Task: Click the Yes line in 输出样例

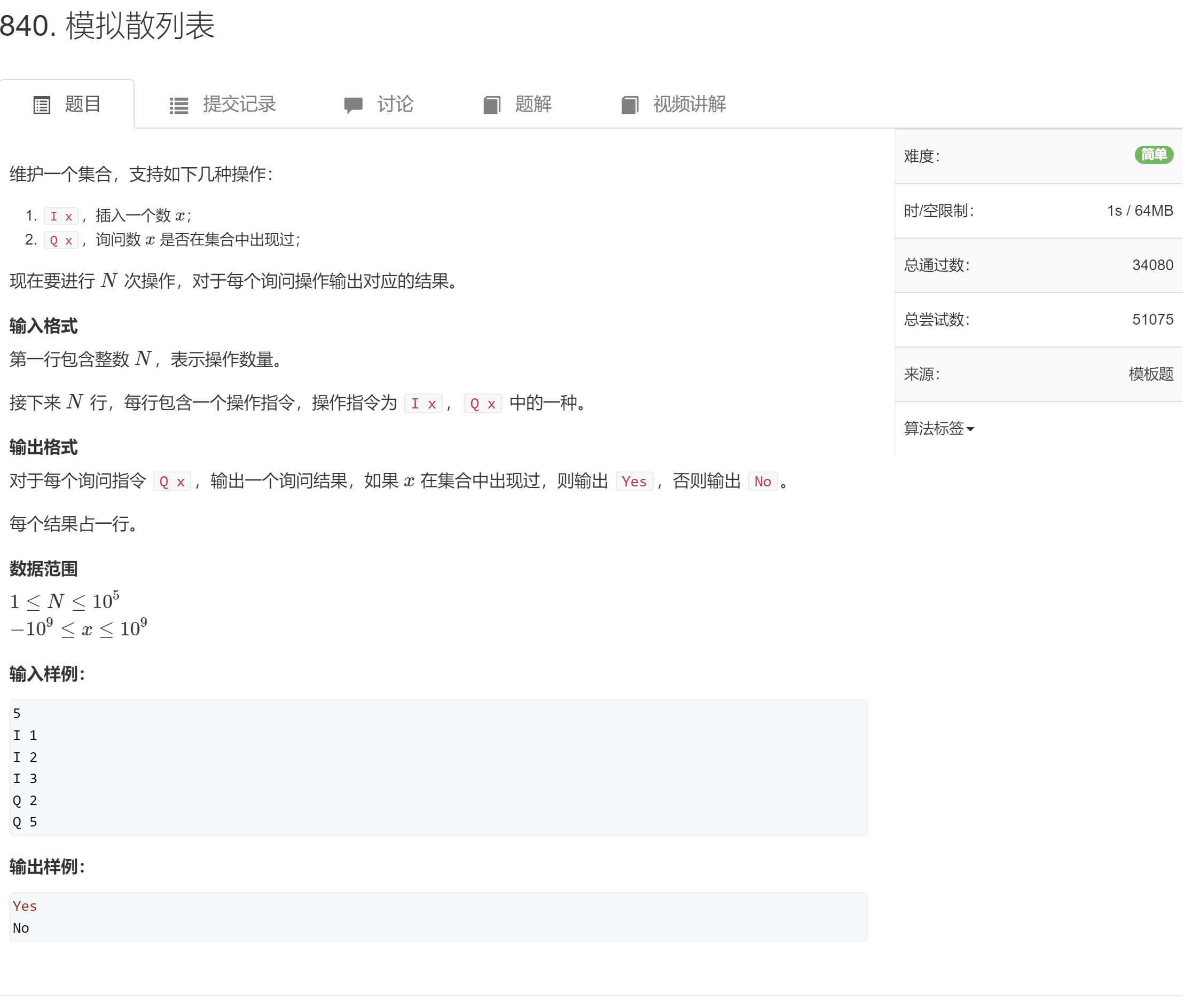Action: tap(25, 905)
